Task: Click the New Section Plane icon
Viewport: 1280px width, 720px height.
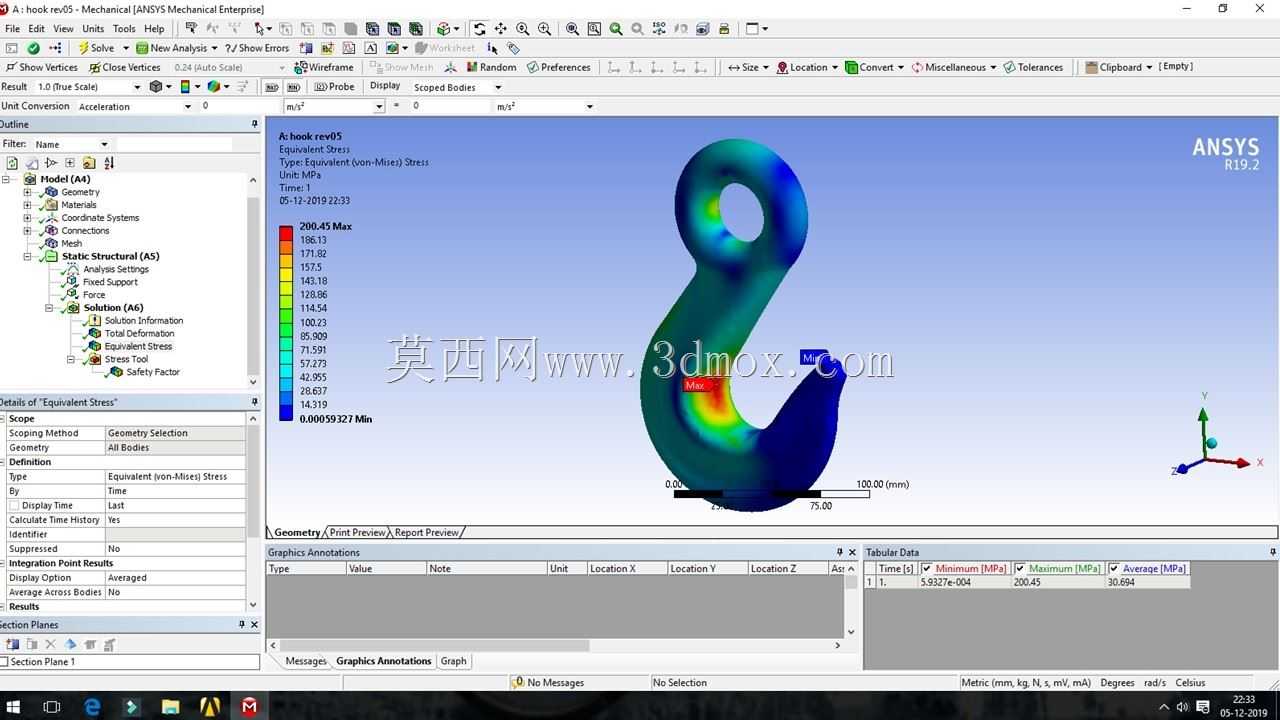Action: [12, 645]
